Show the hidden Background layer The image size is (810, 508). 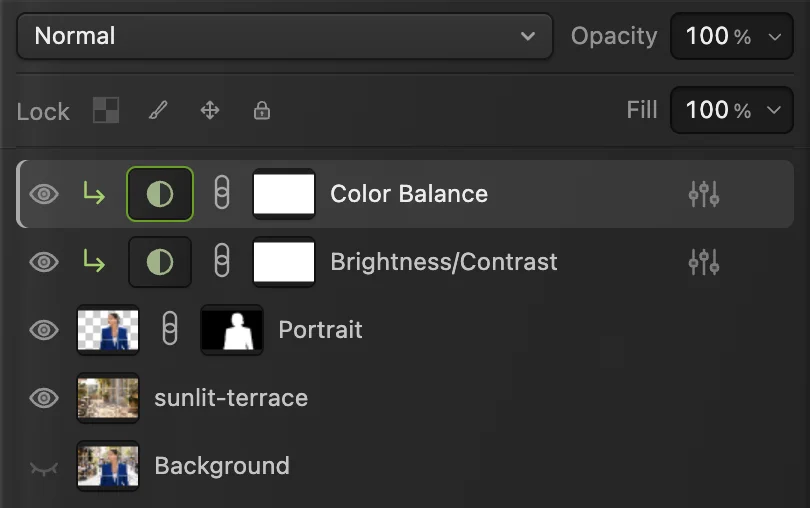click(44, 468)
